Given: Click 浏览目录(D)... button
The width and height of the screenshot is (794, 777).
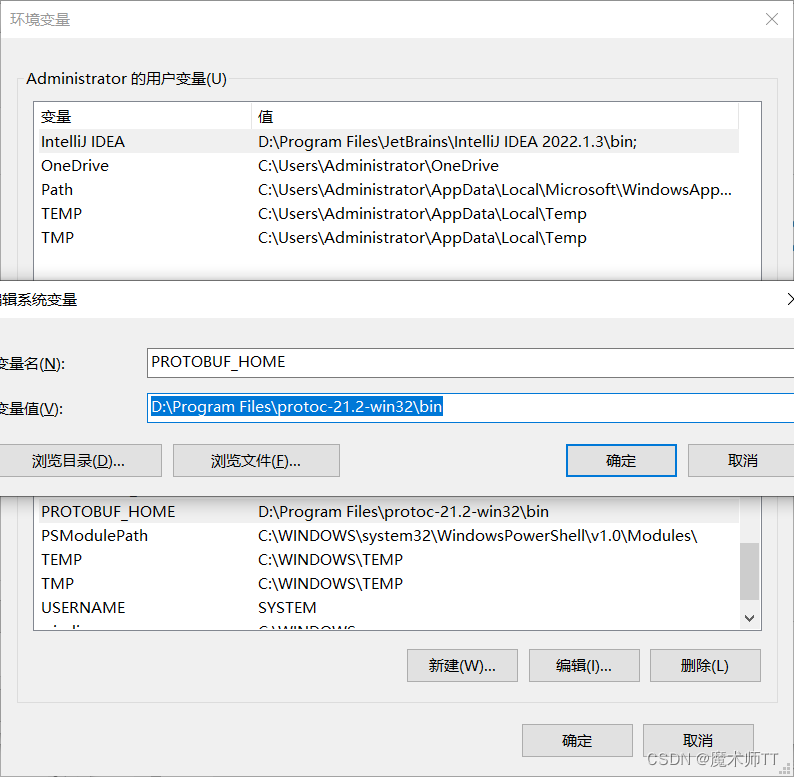Looking at the screenshot, I should pos(79,461).
